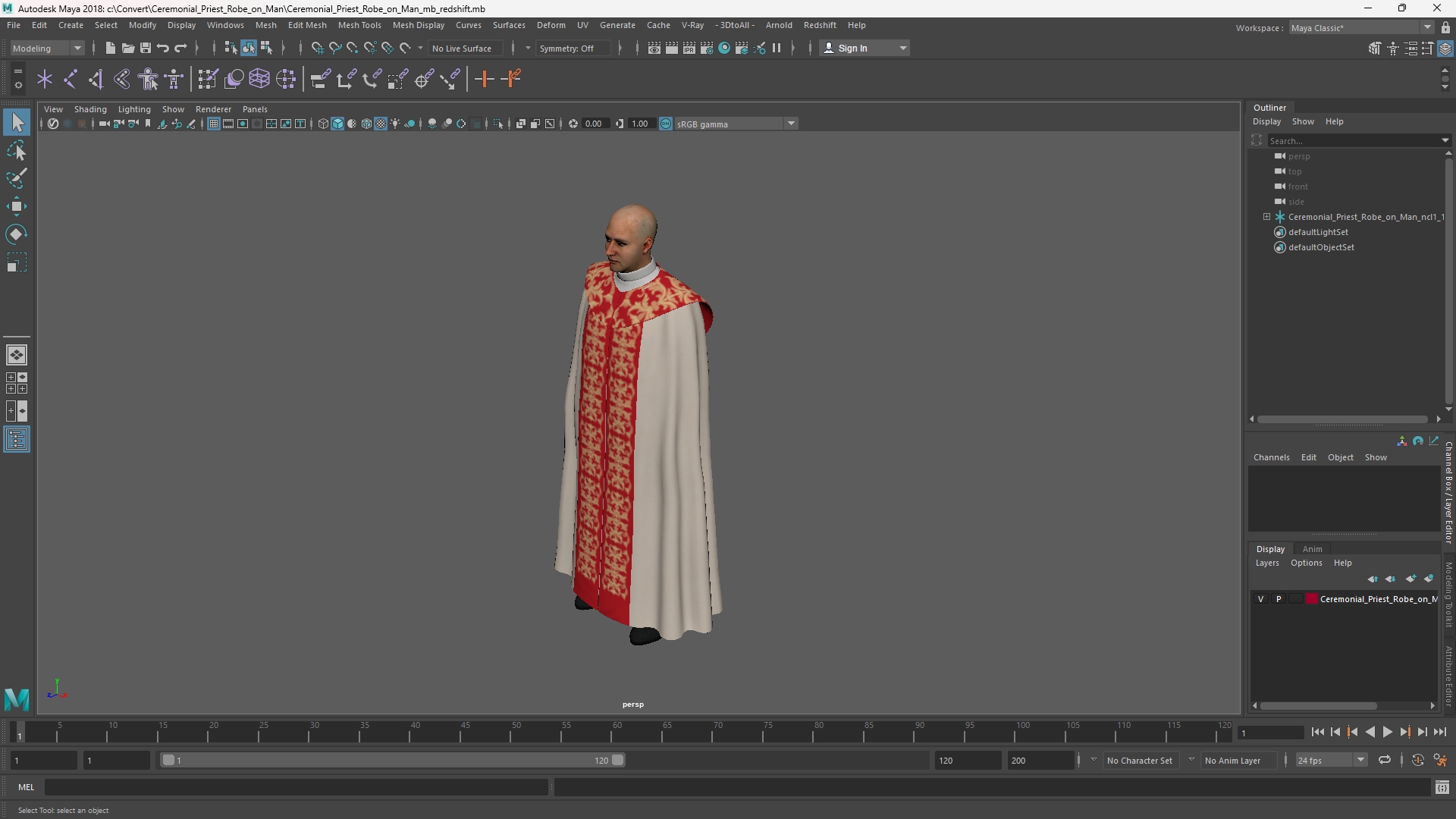This screenshot has height=819, width=1456.
Task: Open the 24 fps frame rate dropdown
Action: tap(1331, 760)
